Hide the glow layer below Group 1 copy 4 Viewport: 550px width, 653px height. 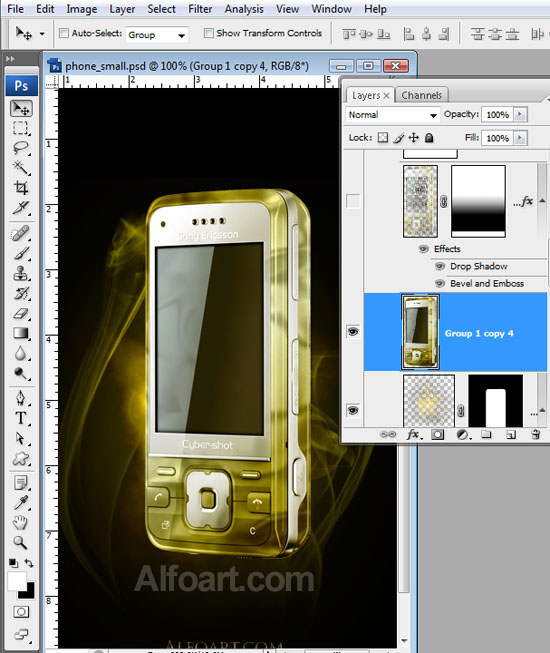point(353,410)
